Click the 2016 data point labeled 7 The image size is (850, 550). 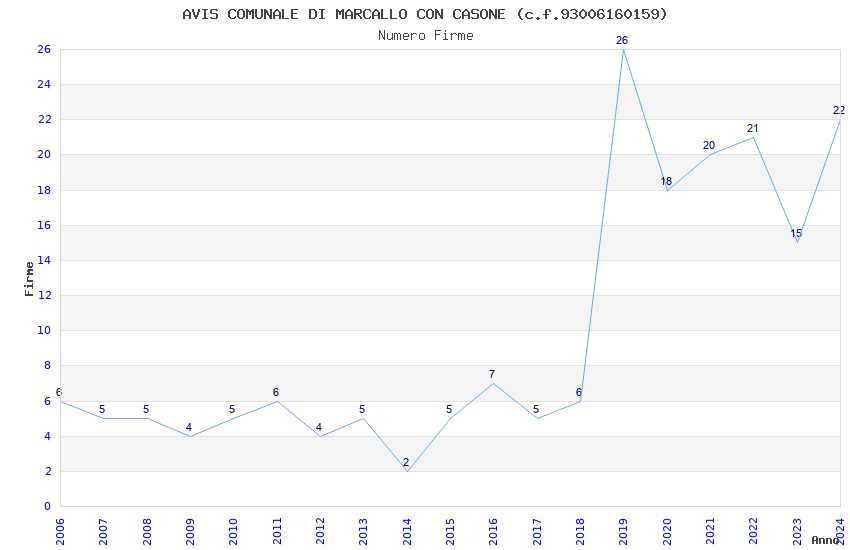click(x=493, y=383)
